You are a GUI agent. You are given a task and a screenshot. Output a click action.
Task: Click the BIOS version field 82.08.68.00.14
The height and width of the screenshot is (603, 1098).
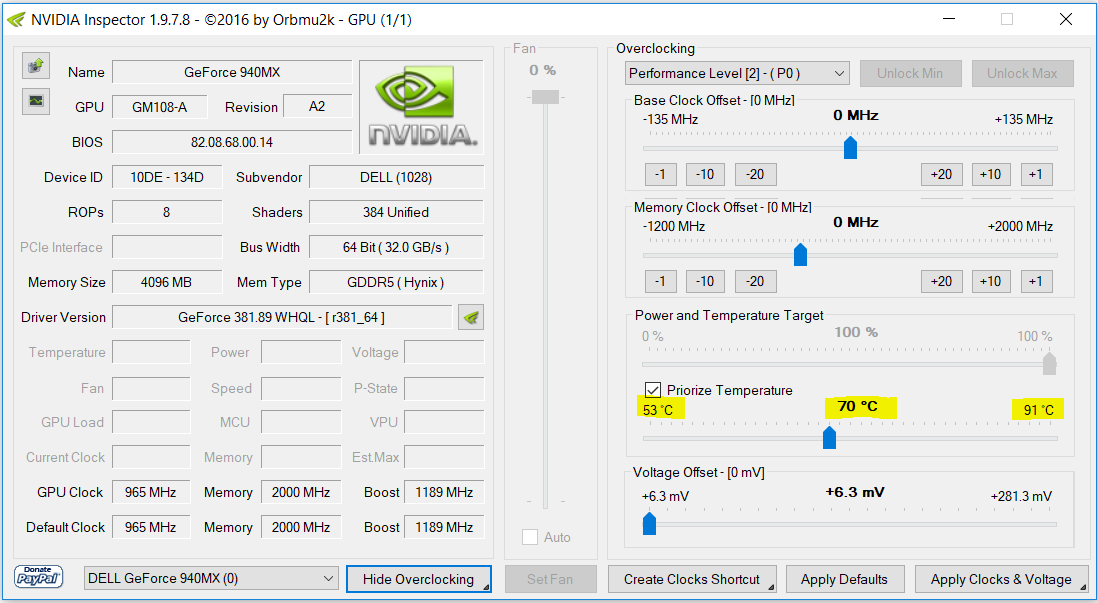[x=232, y=142]
